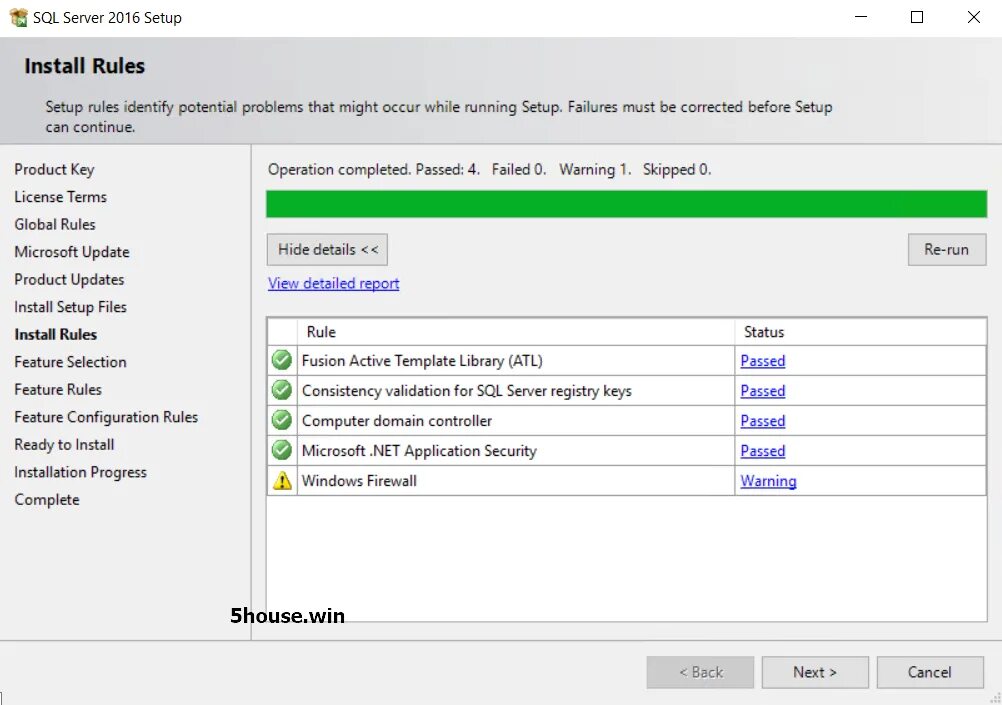Click the Fusion Active Template Library (ATL) row text
1002x705 pixels.
(422, 360)
